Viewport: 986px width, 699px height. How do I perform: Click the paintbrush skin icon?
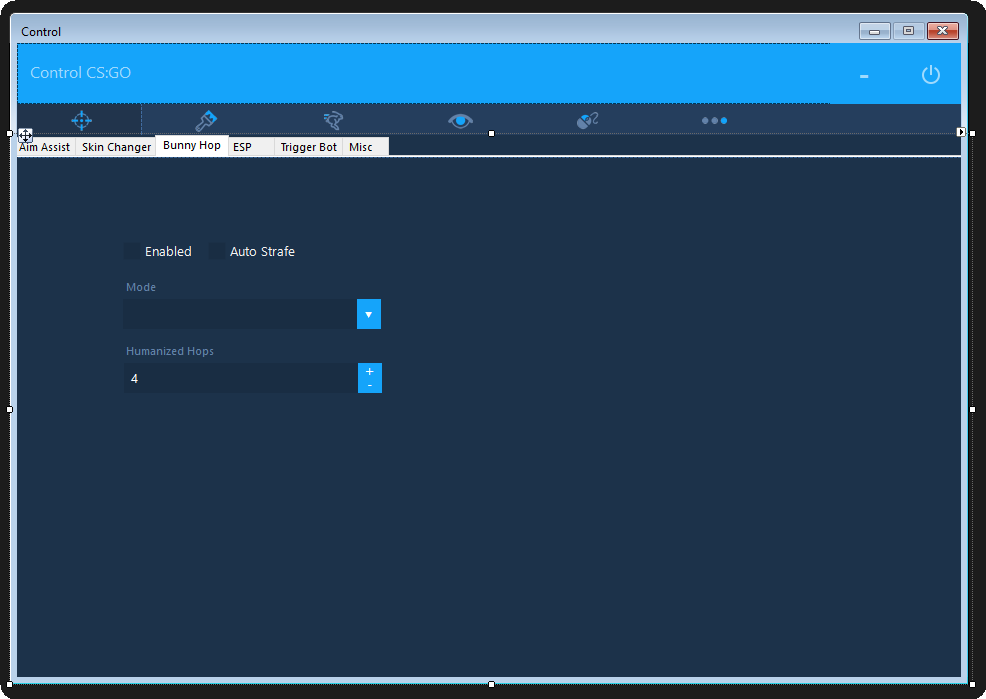pos(206,120)
